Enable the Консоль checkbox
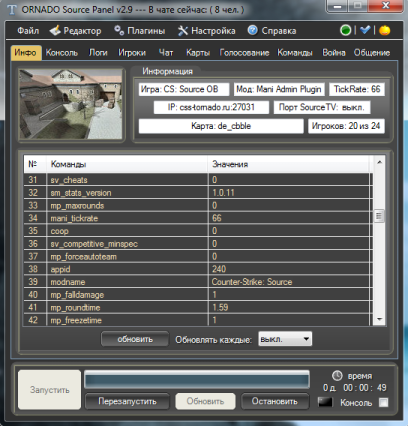408x426 pixels. (383, 403)
